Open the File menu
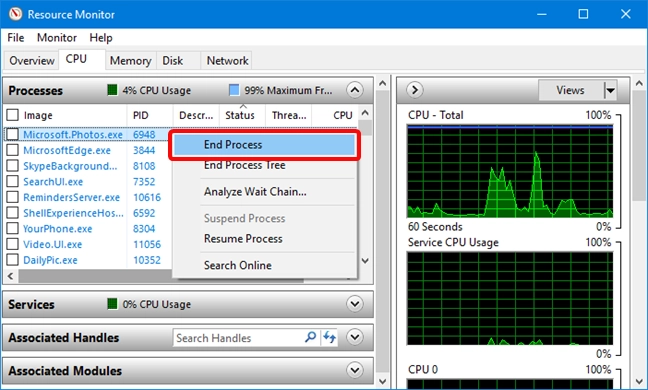The image size is (648, 390). (x=16, y=38)
